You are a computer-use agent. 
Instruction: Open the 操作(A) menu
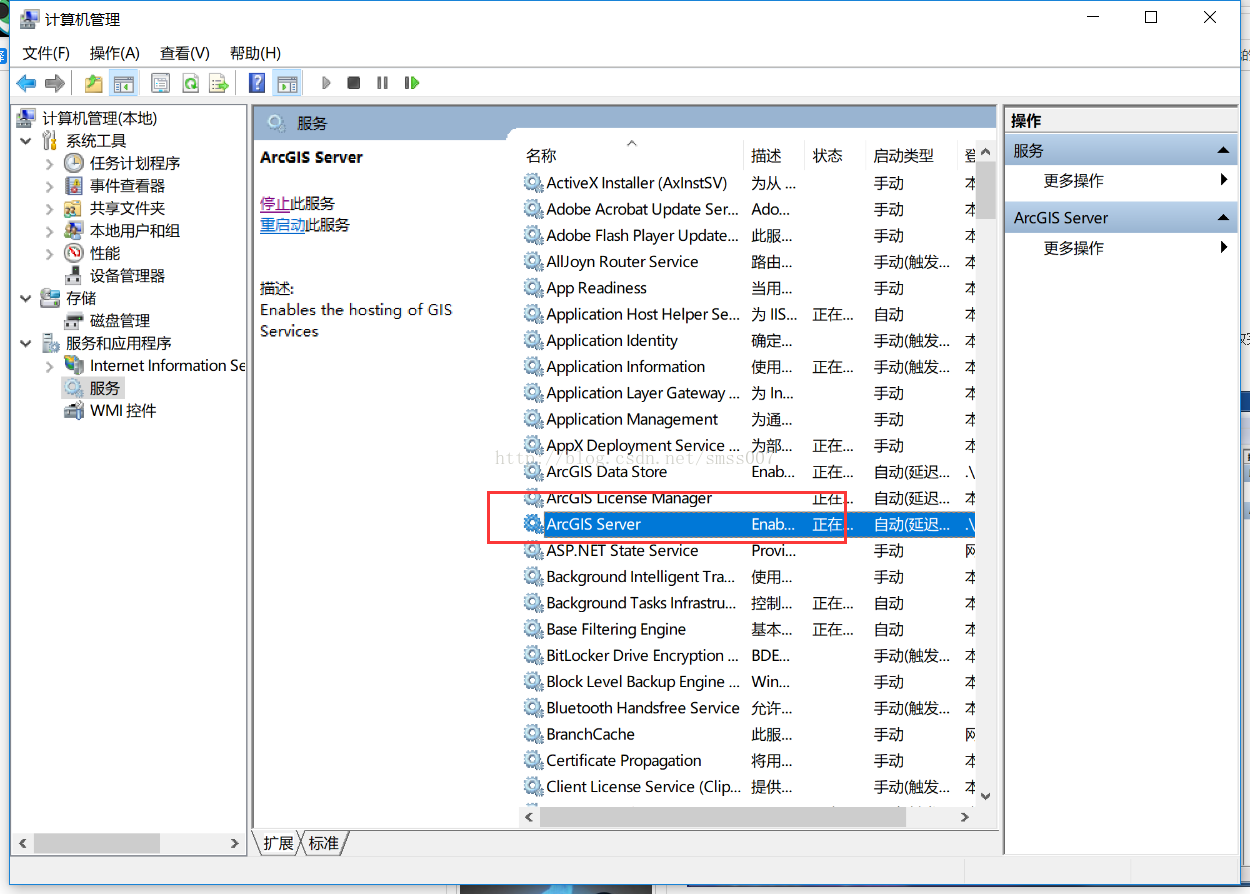pos(114,53)
